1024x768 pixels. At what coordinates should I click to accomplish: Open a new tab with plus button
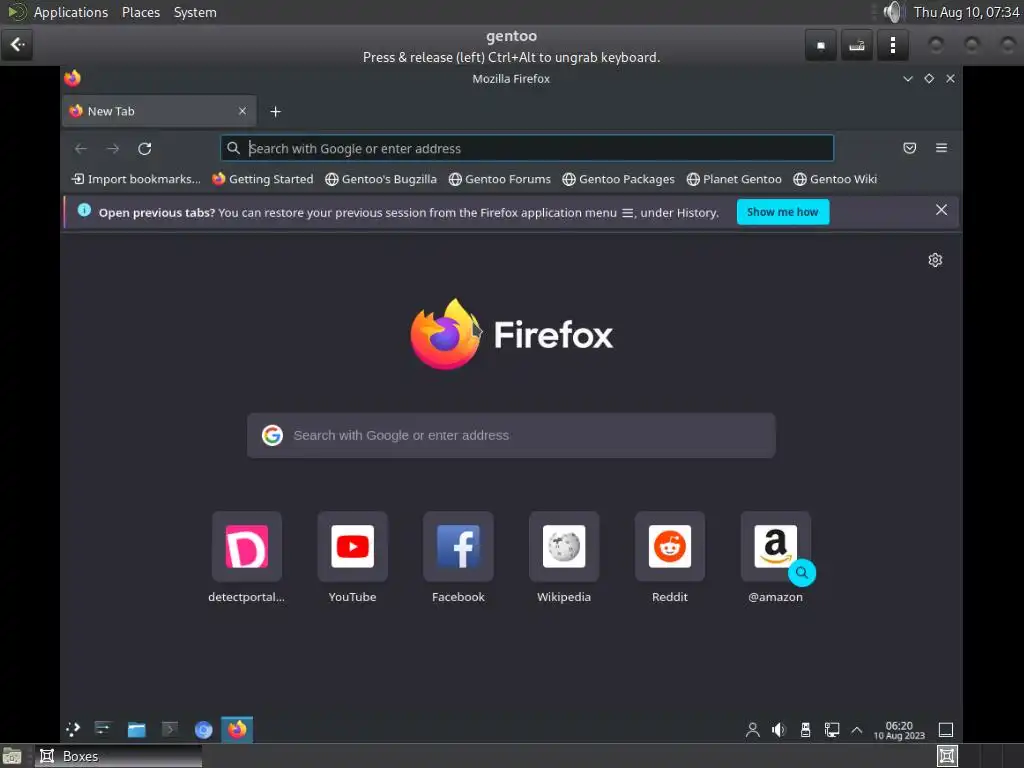click(x=276, y=112)
